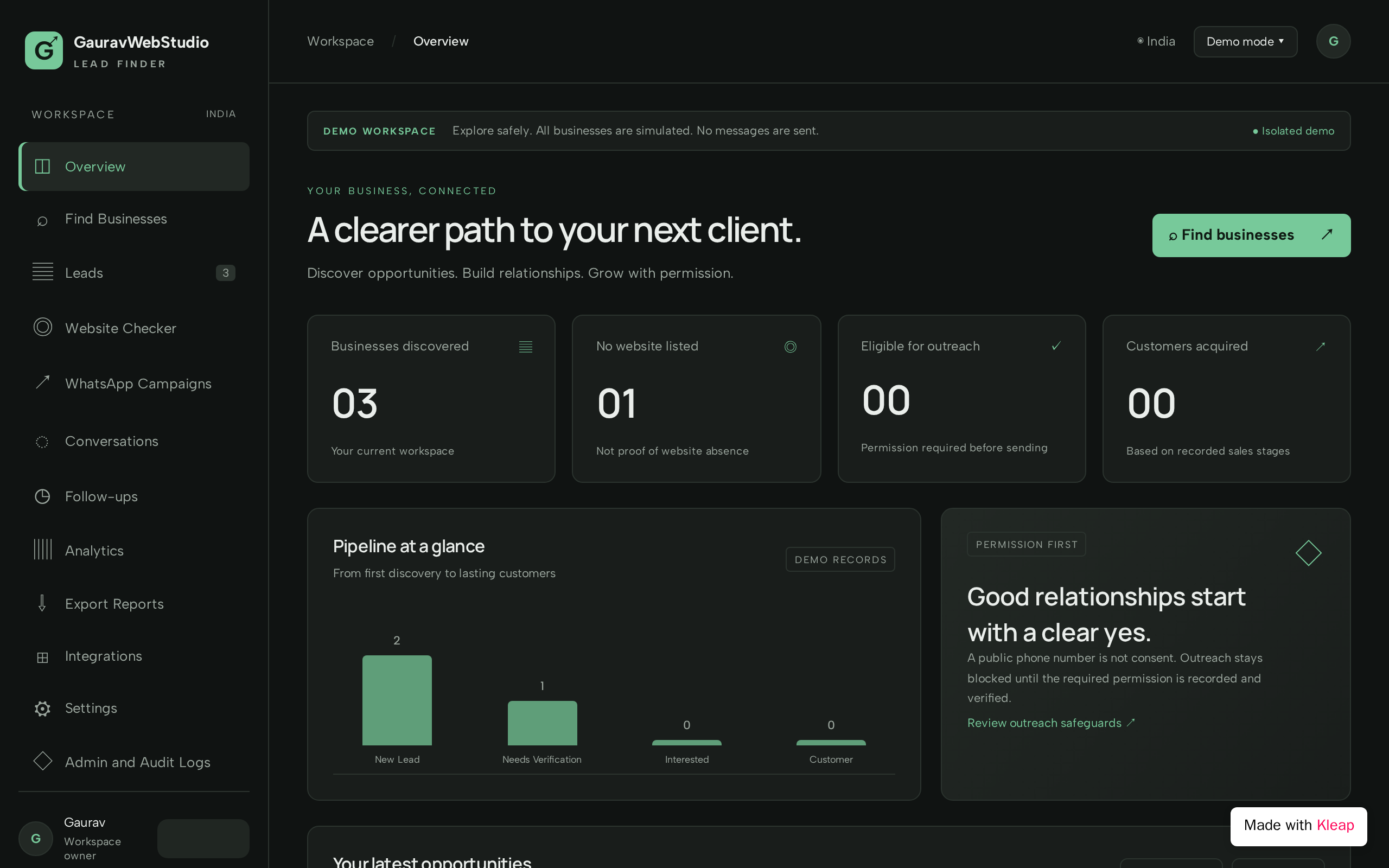
Task: Click the blank button beside Gaurav
Action: pyautogui.click(x=203, y=839)
